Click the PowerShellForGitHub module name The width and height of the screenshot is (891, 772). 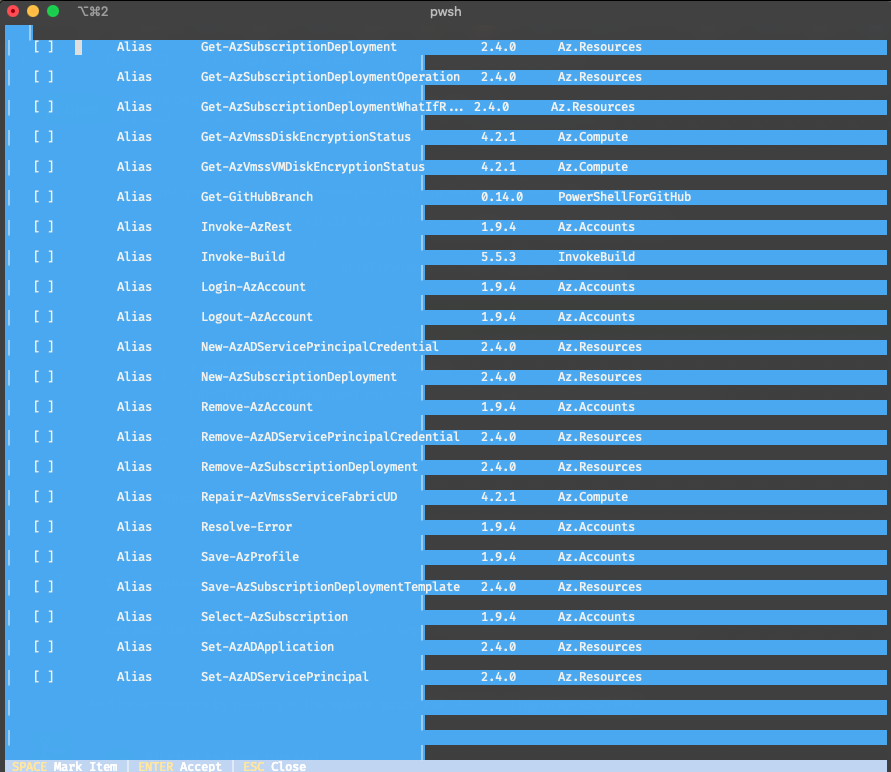624,196
